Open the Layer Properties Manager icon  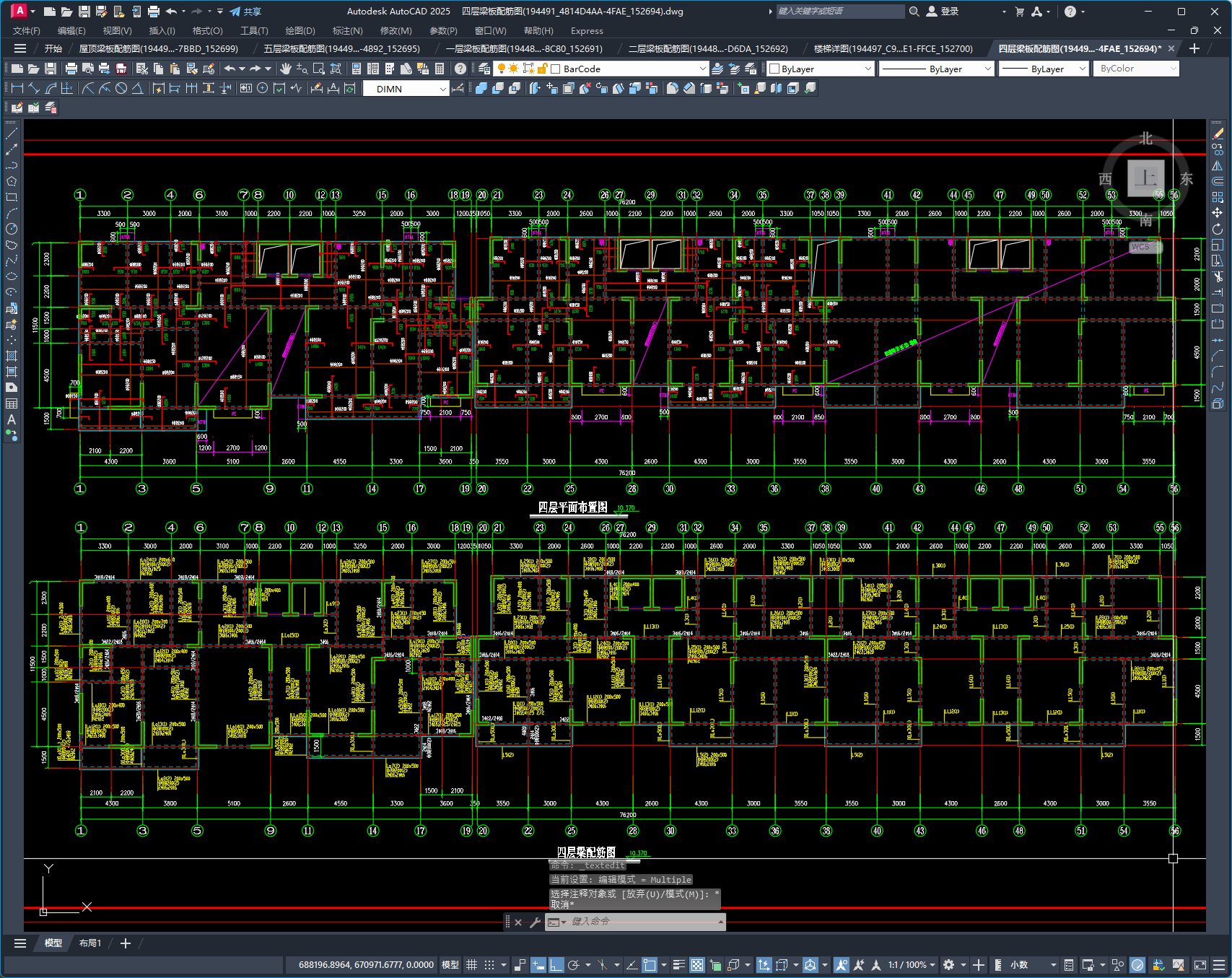[x=484, y=69]
